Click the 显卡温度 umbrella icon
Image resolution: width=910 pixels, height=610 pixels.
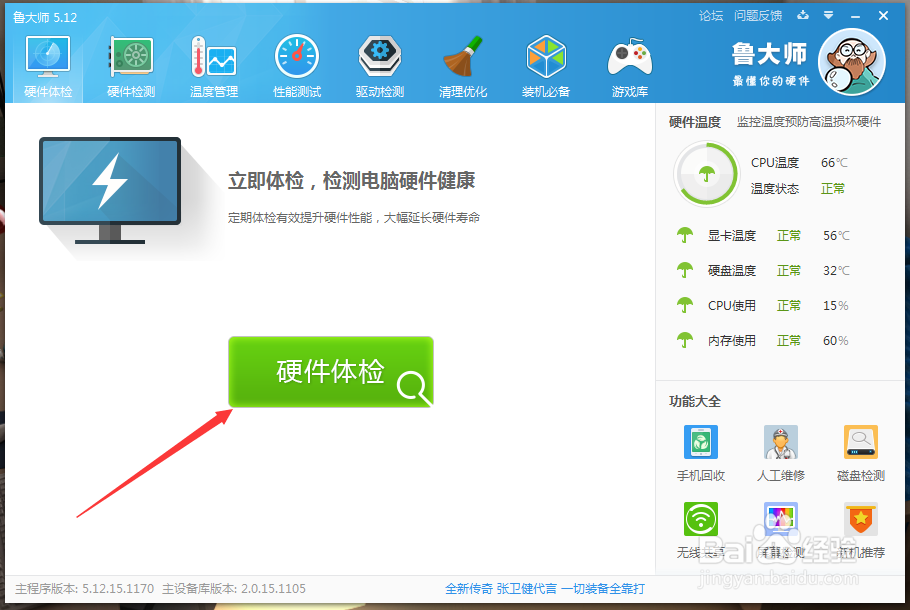(685, 235)
